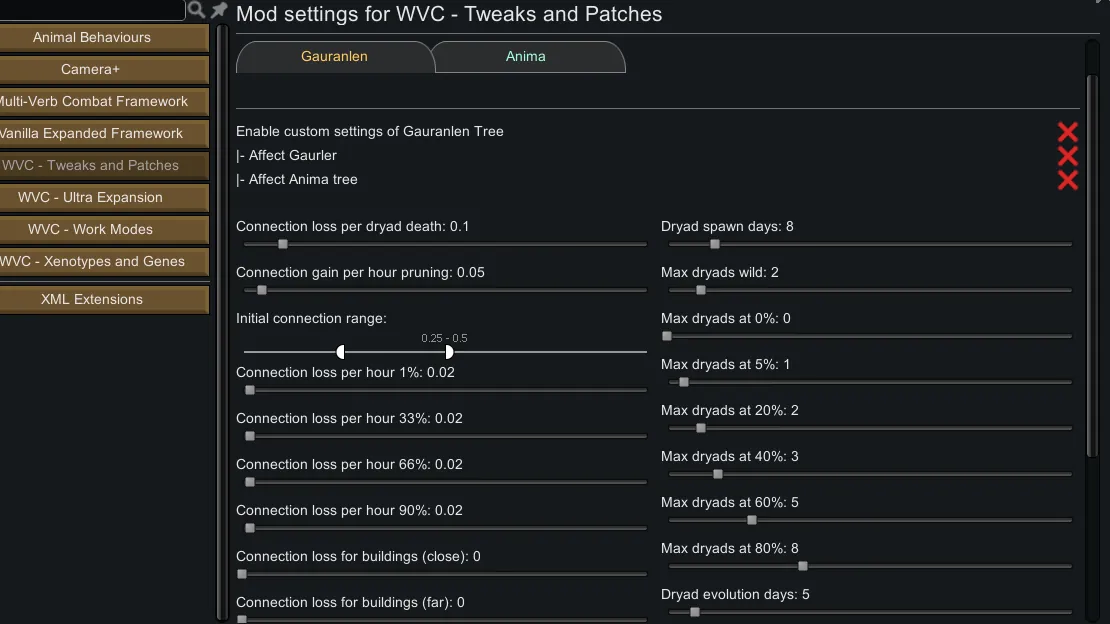Click the Max dryads at 80% slider handle
This screenshot has height=624, width=1110.
pyautogui.click(x=802, y=566)
